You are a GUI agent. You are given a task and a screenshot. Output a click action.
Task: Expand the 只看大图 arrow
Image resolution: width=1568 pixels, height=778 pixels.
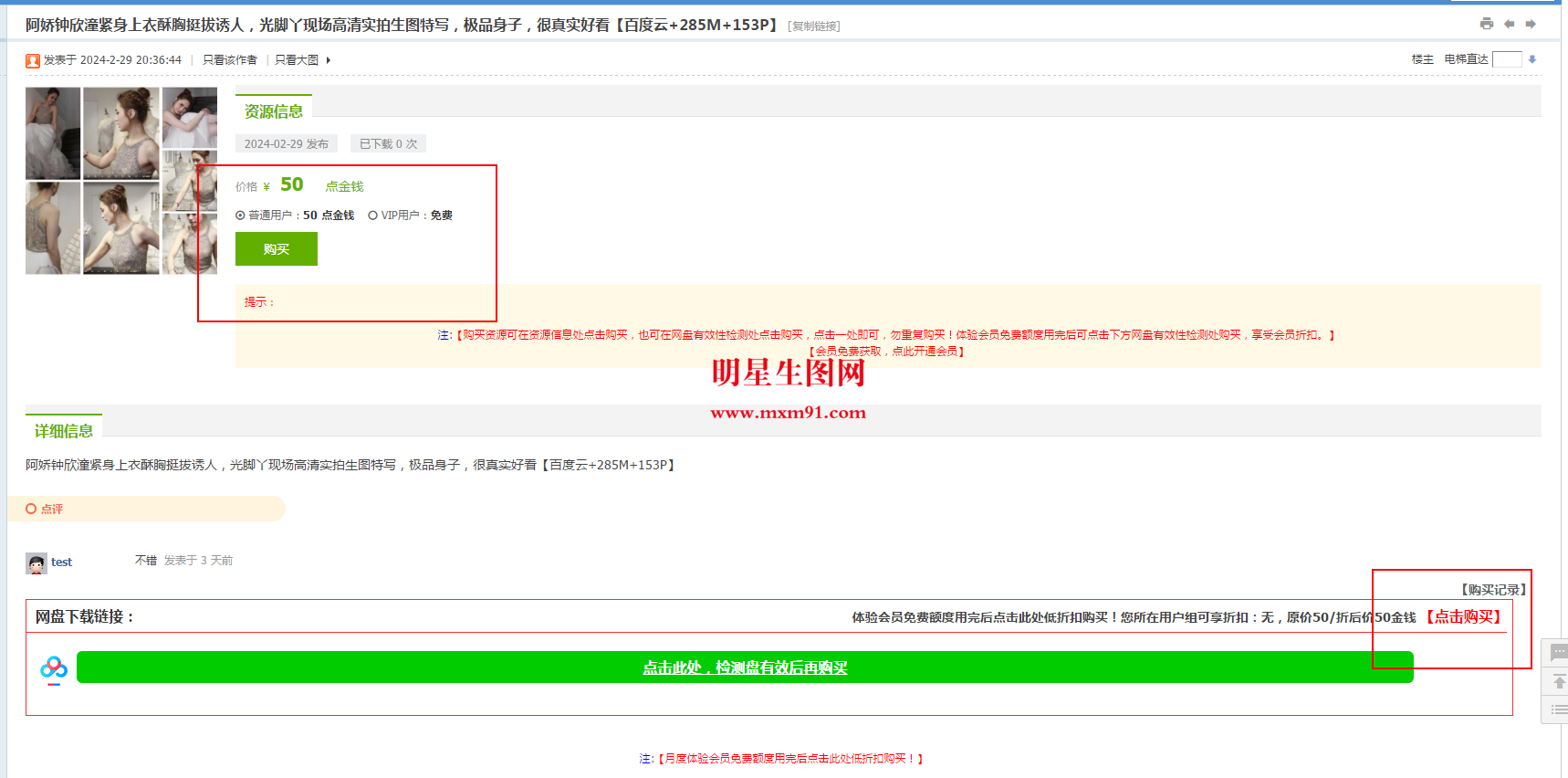(x=329, y=60)
